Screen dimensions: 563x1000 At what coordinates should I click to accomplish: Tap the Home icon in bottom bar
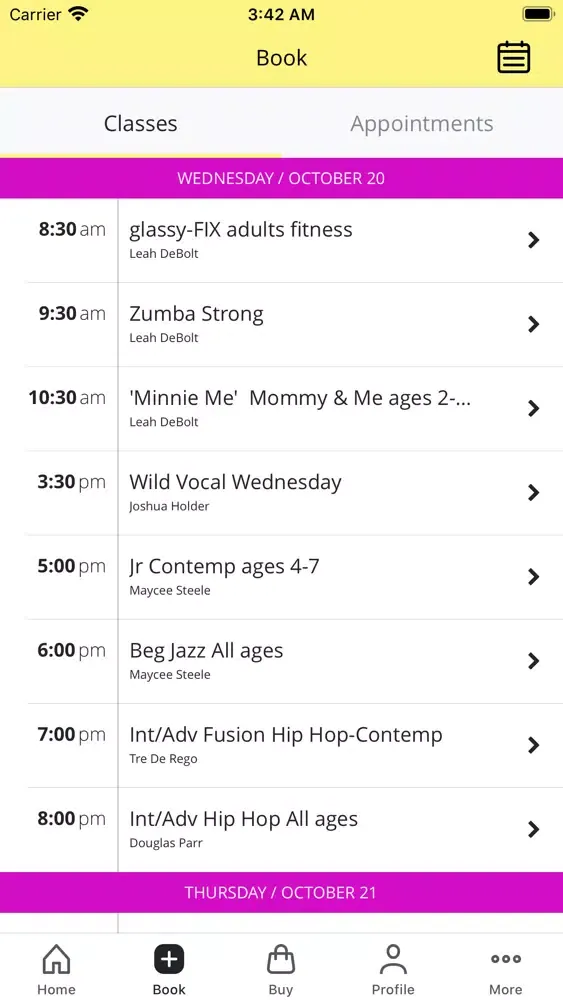56,959
